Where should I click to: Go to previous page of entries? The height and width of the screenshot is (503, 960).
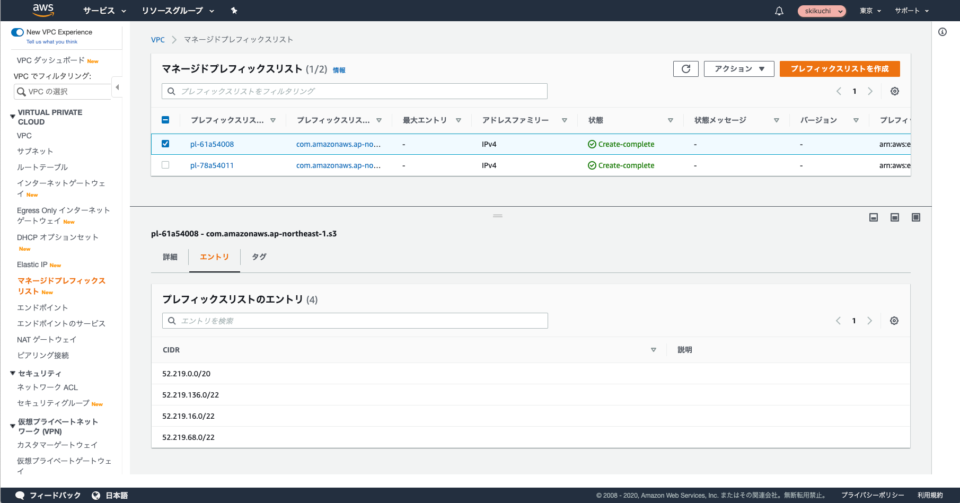click(838, 321)
